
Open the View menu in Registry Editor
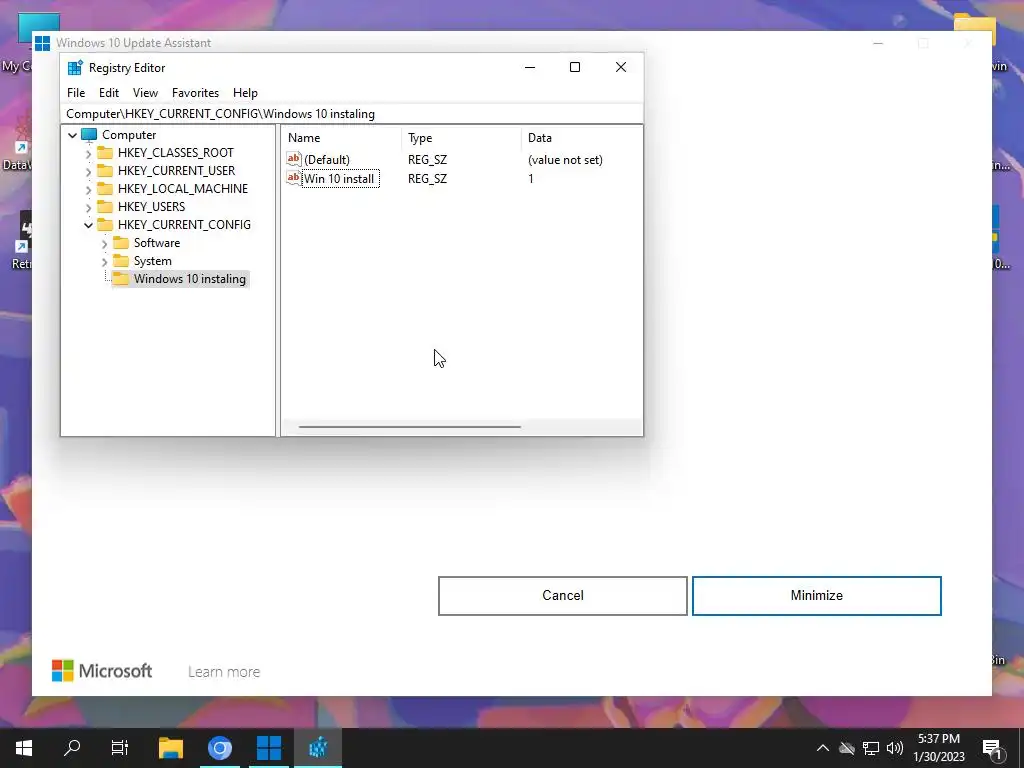[145, 93]
